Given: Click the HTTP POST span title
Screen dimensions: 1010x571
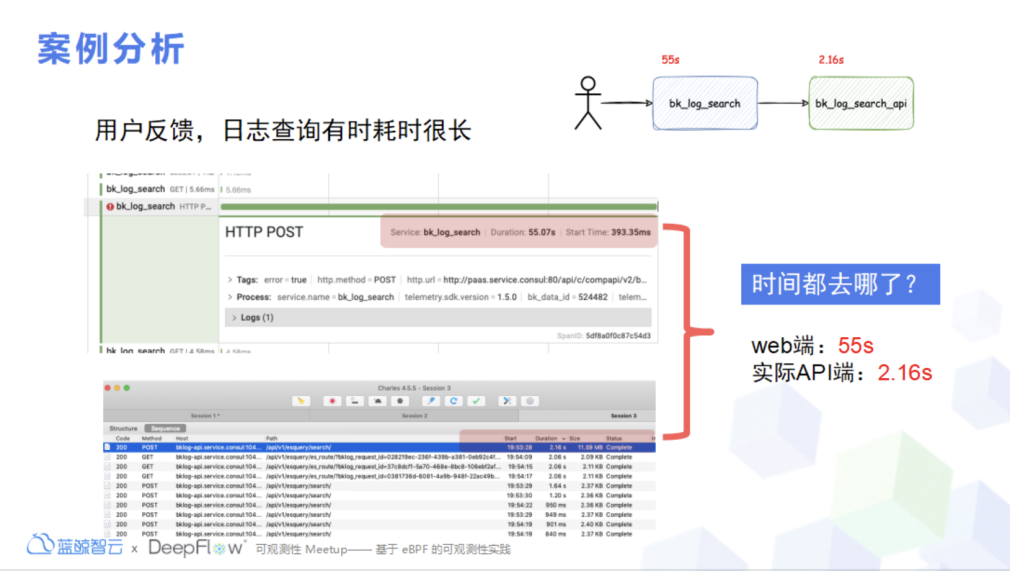Looking at the screenshot, I should pos(264,233).
